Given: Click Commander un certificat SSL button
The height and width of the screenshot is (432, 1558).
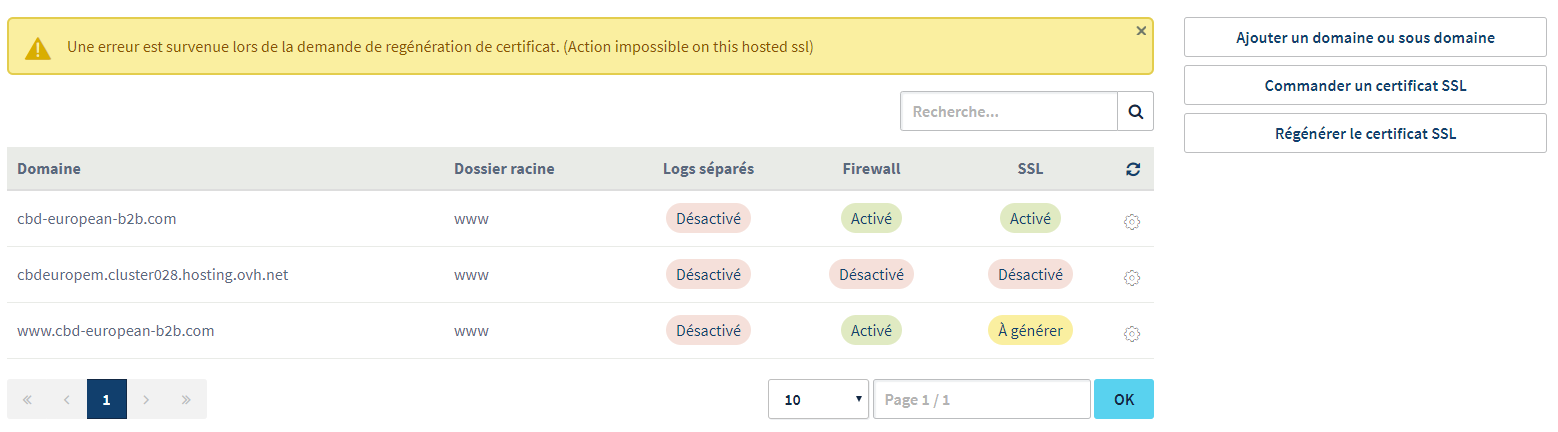Looking at the screenshot, I should pos(1365,86).
